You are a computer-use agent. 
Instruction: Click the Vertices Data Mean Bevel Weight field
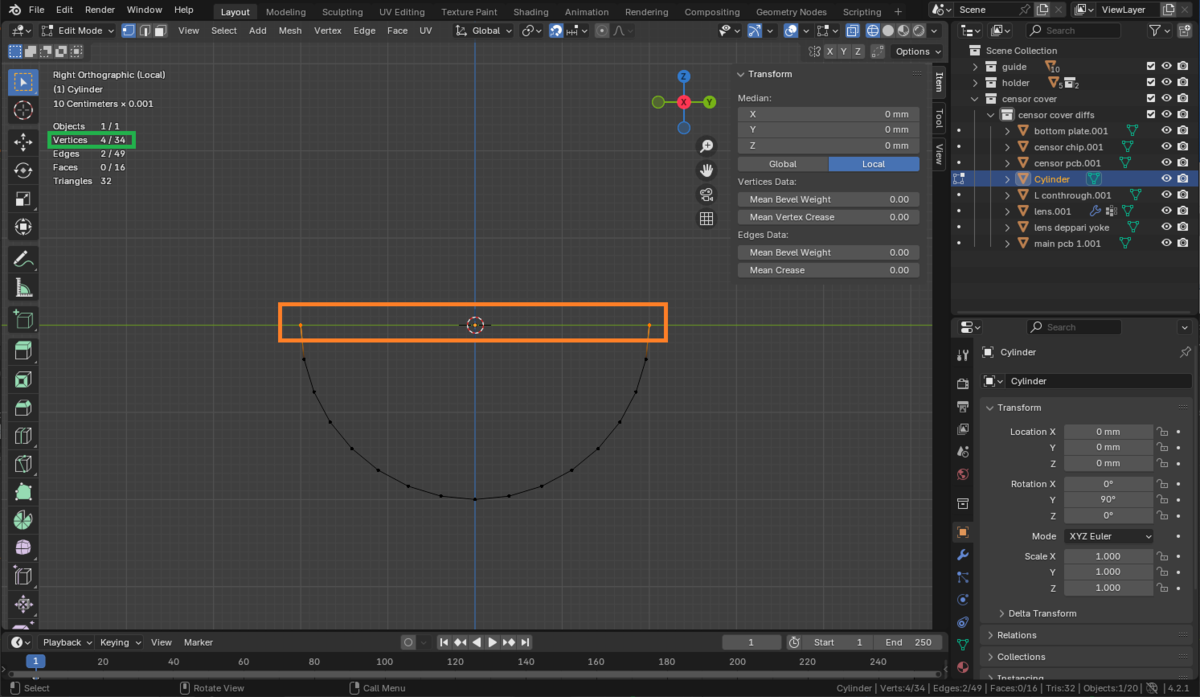[828, 199]
